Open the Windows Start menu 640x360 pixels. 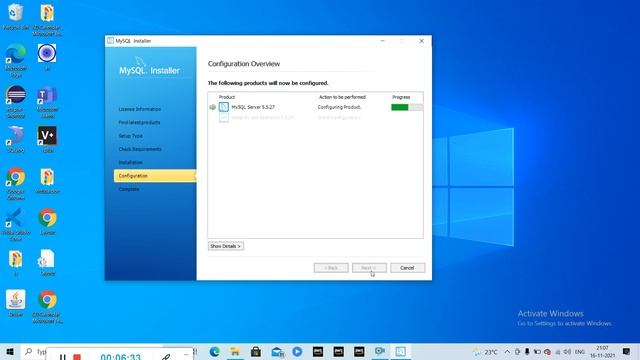pos(10,351)
